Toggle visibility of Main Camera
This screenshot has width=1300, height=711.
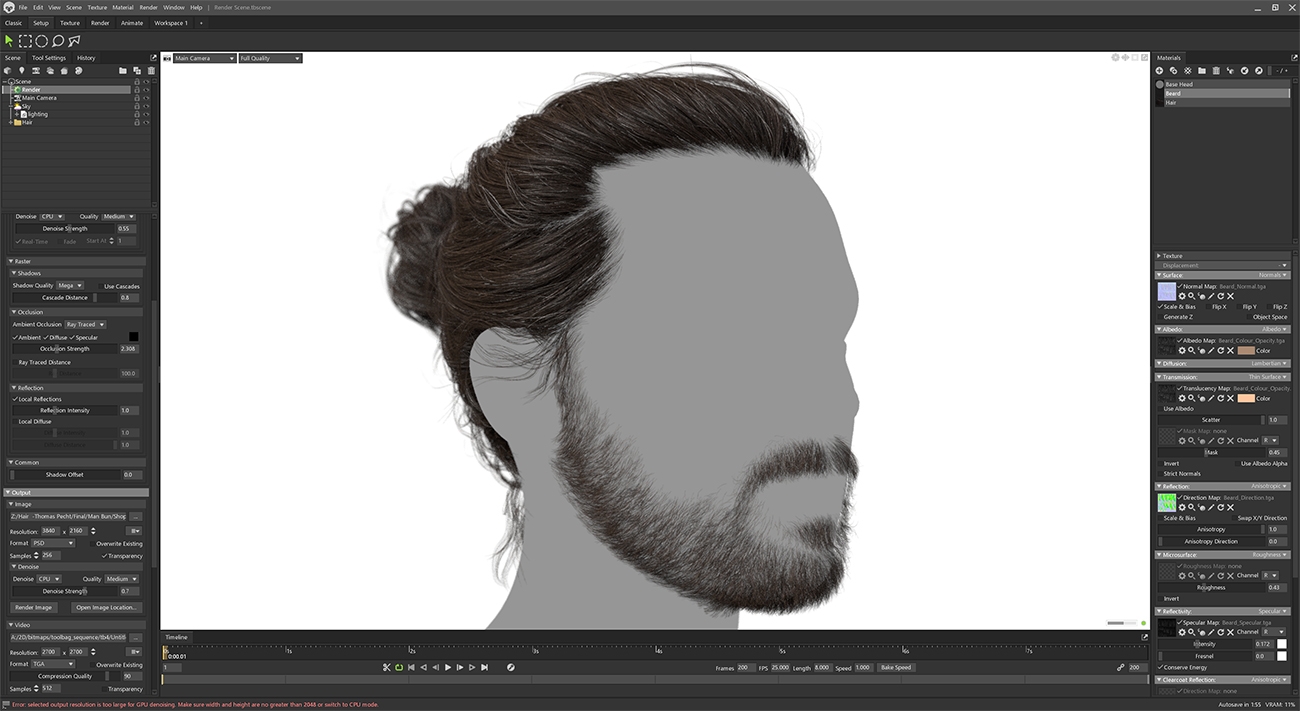146,98
